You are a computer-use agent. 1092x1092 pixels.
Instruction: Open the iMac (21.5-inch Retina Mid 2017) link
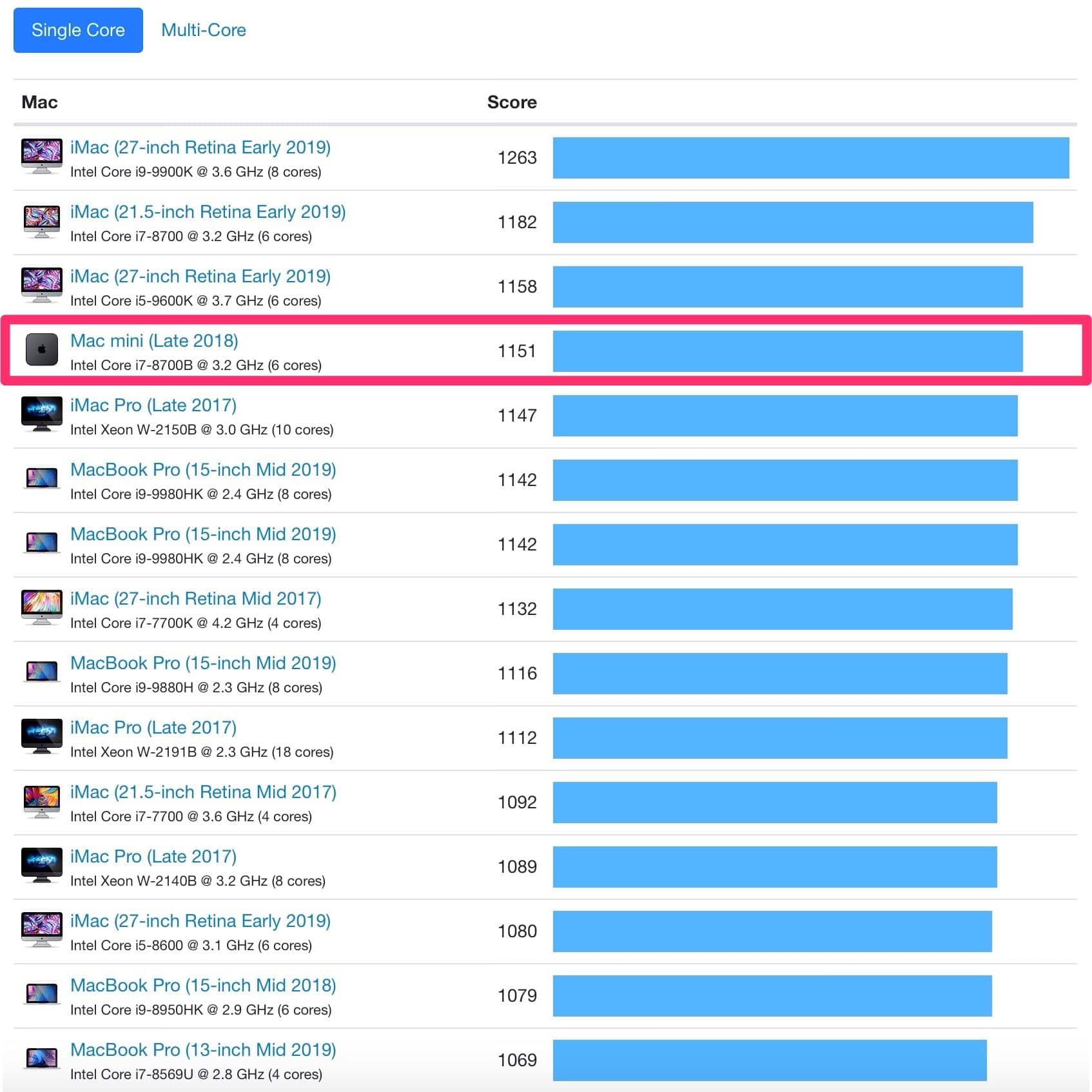tap(203, 792)
